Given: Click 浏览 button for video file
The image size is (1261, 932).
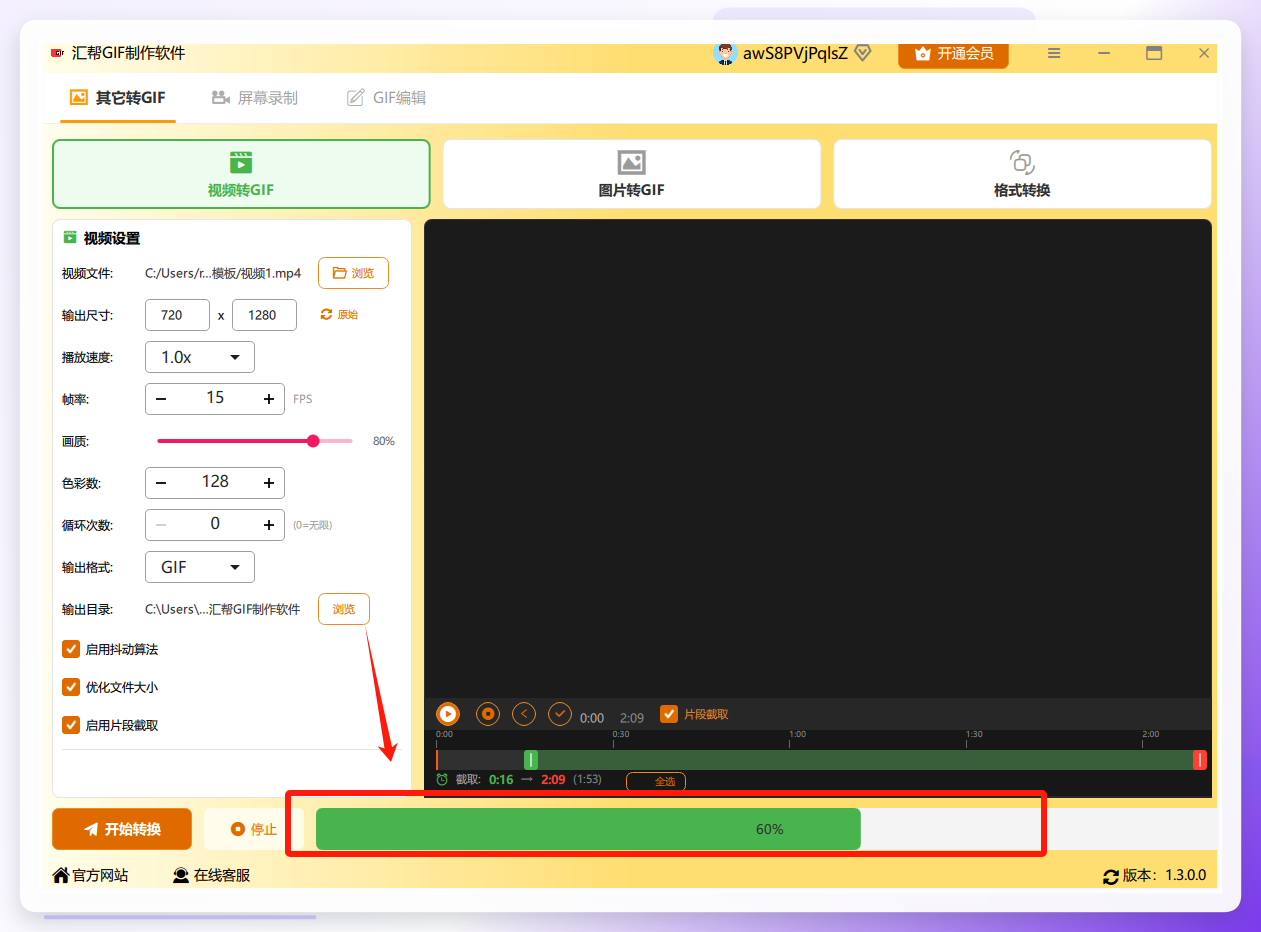Looking at the screenshot, I should click(x=353, y=273).
